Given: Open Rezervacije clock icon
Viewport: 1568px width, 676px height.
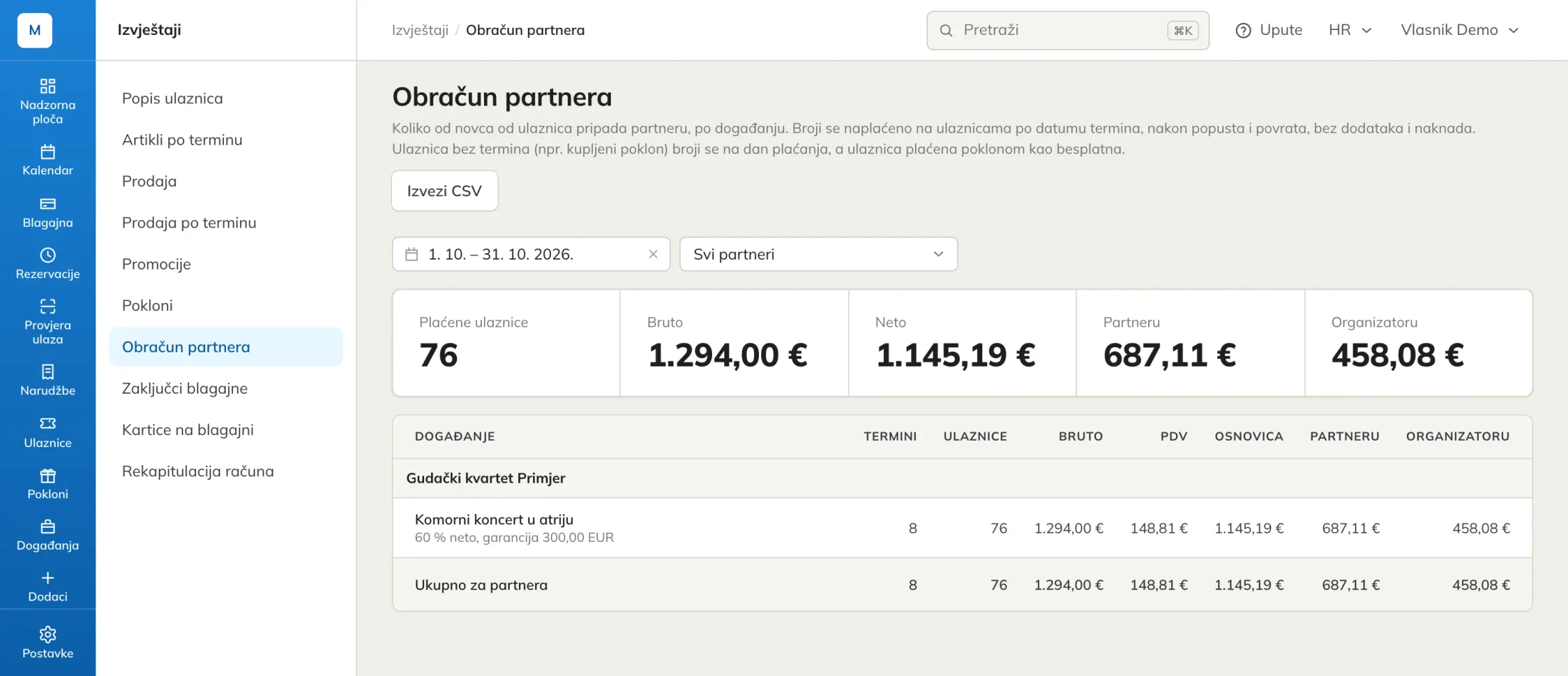Looking at the screenshot, I should click(x=48, y=255).
